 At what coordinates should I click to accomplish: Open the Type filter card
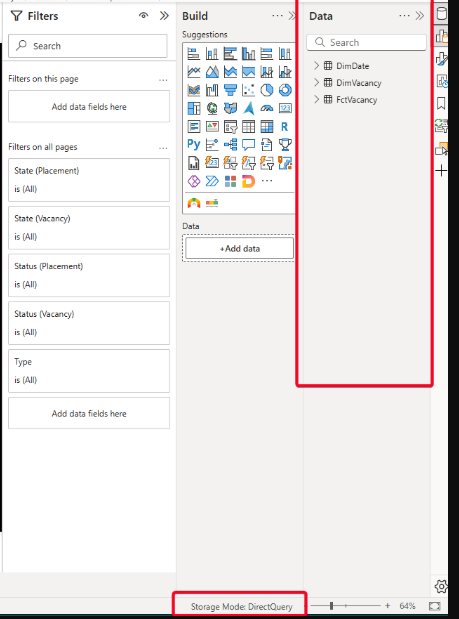tap(89, 371)
